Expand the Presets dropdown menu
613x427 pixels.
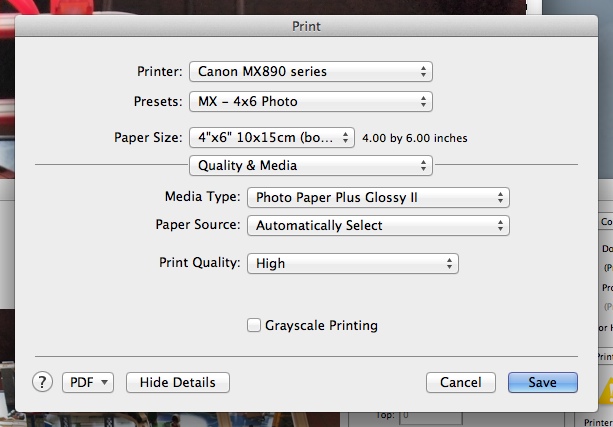(310, 101)
